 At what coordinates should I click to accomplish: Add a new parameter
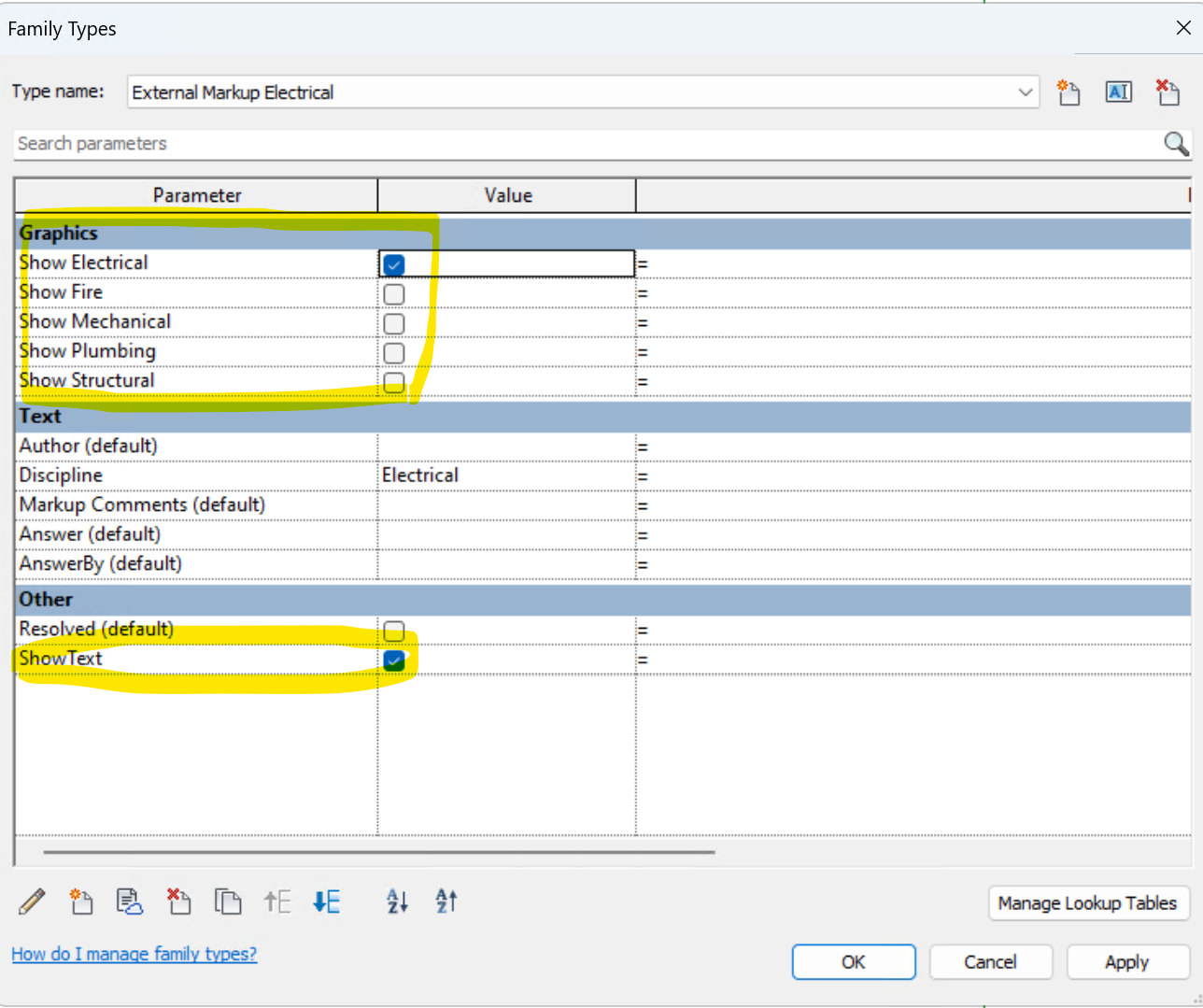click(80, 901)
